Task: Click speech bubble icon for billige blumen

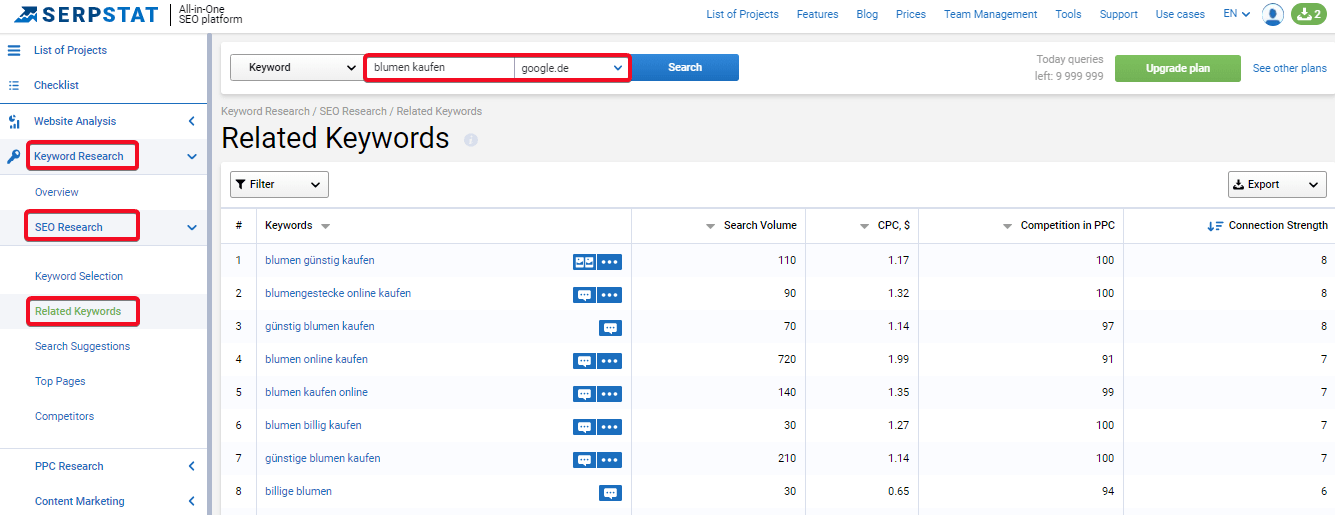Action: coord(610,493)
